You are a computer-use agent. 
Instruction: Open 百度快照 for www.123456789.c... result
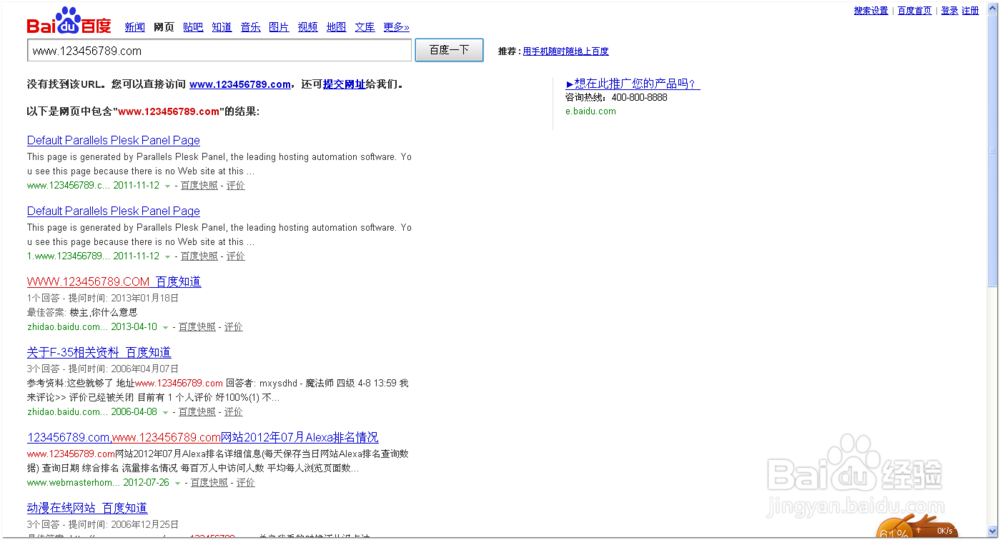[199, 186]
